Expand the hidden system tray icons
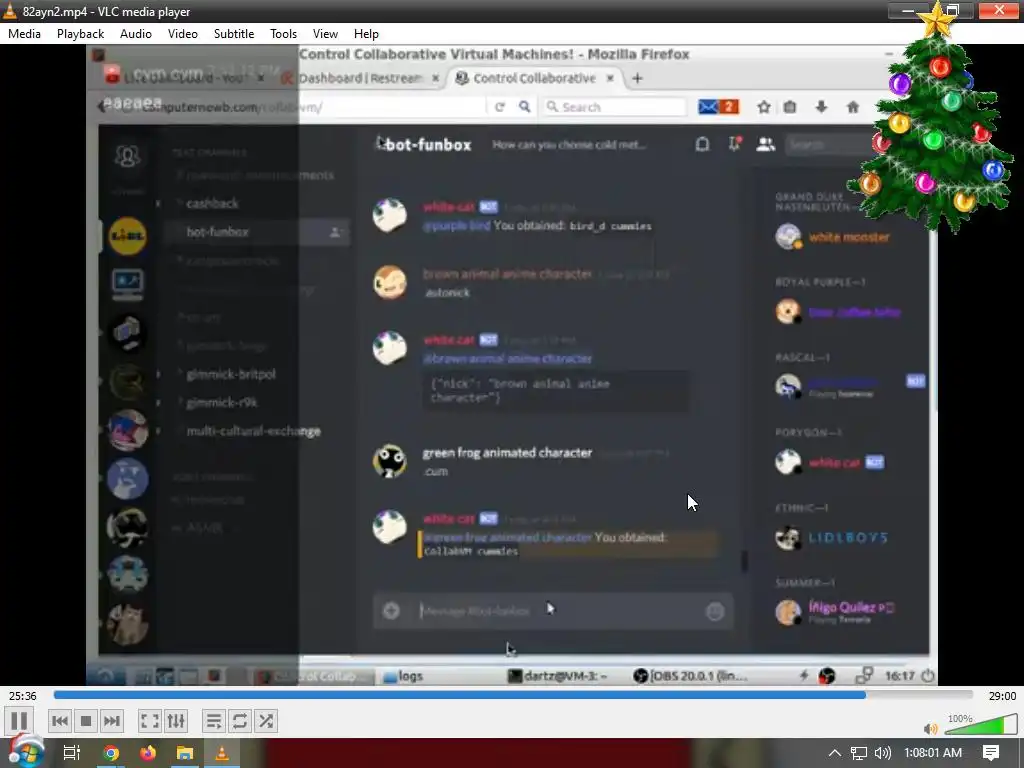This screenshot has width=1024, height=768. [x=835, y=753]
